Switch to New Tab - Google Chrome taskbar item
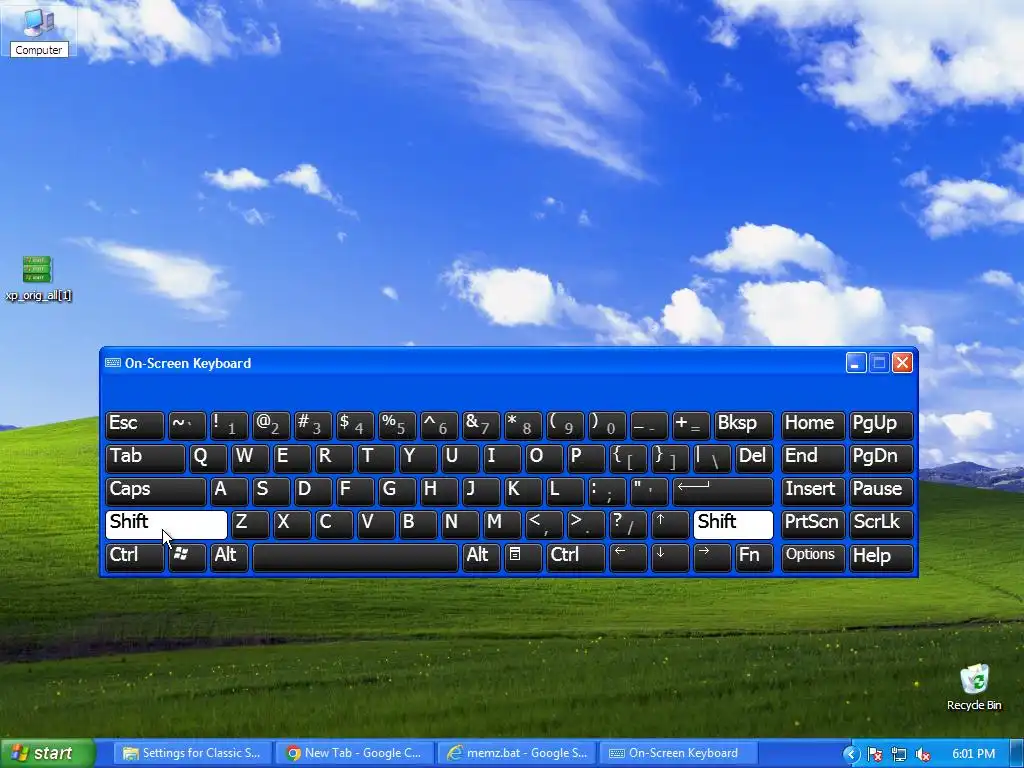Image resolution: width=1024 pixels, height=768 pixels. [355, 753]
